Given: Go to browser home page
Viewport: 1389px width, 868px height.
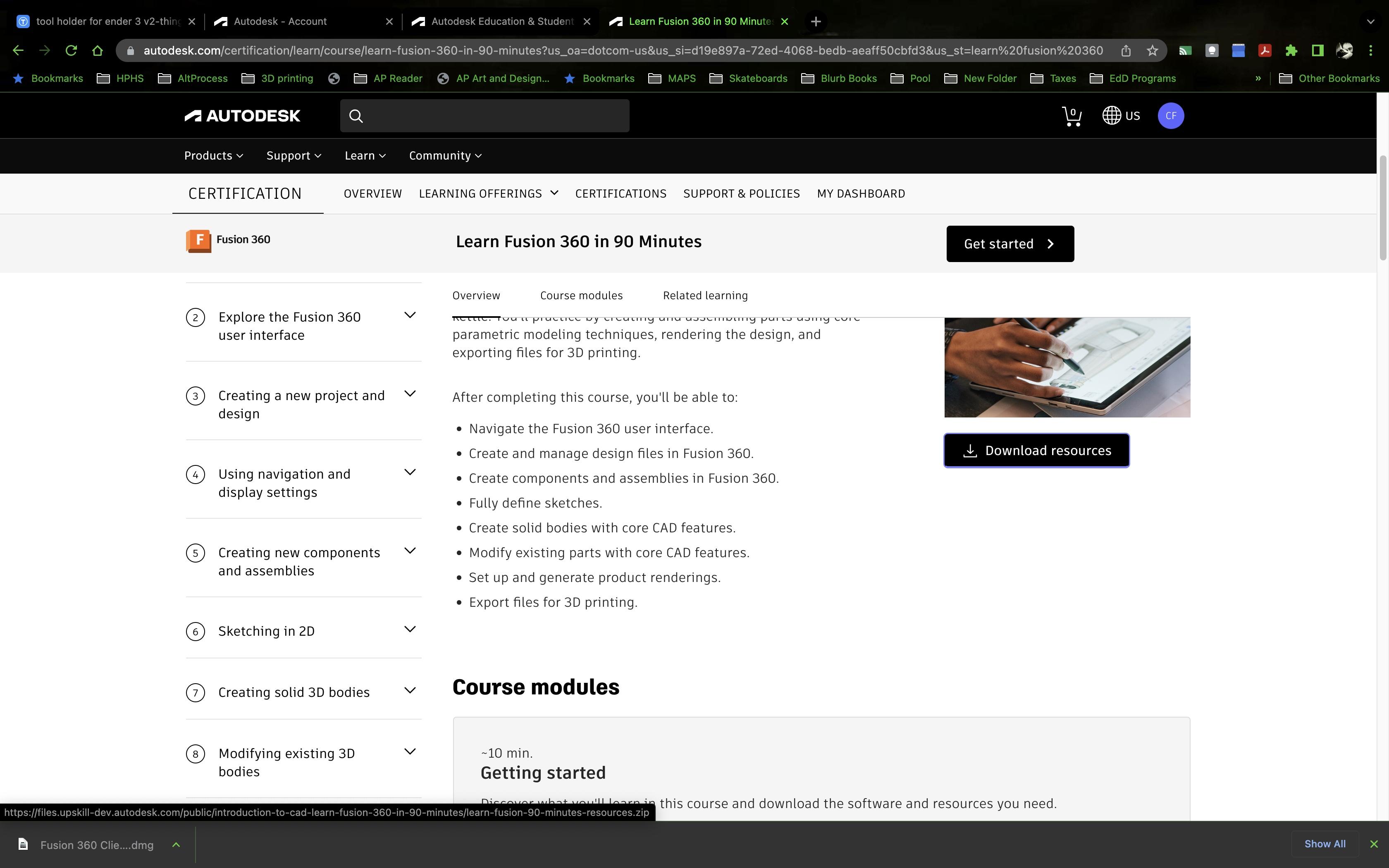Looking at the screenshot, I should click(x=97, y=50).
